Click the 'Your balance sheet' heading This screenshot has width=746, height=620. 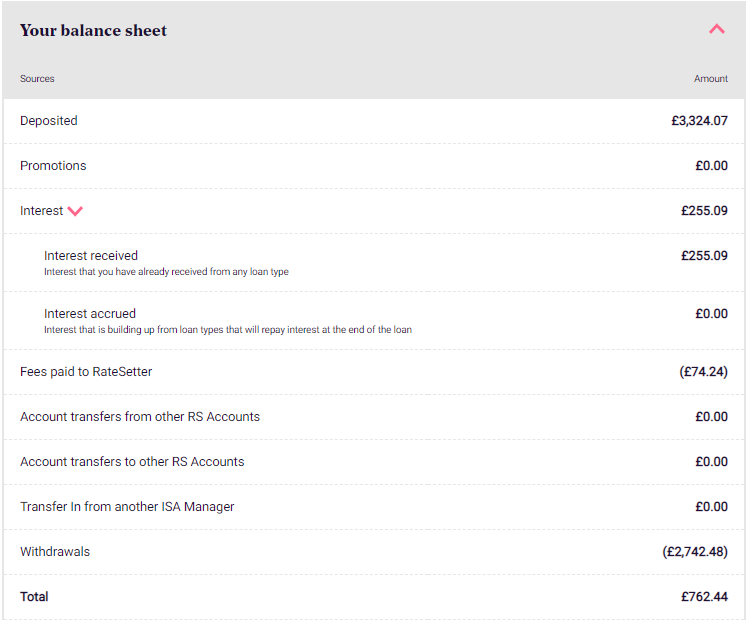coord(93,30)
